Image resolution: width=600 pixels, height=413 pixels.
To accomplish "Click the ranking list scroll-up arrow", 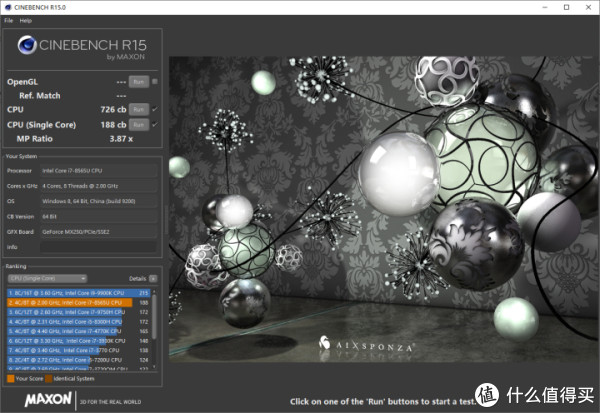I will [154, 292].
